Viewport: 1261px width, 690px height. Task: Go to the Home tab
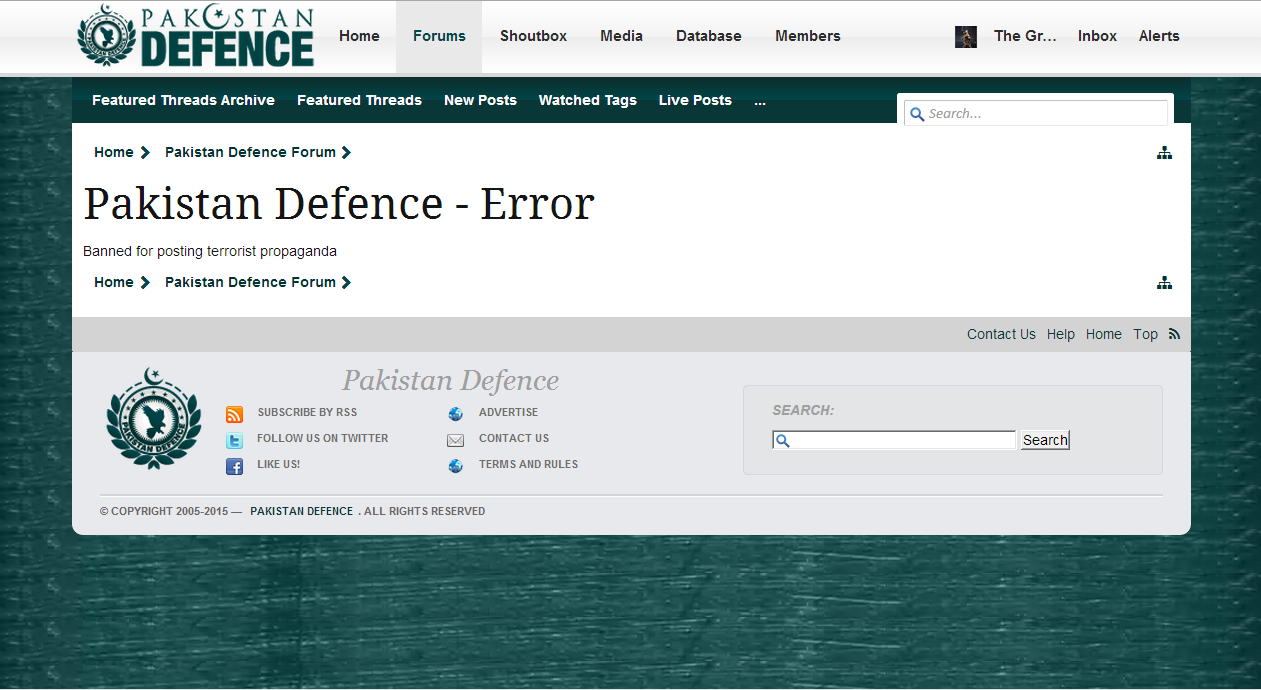[359, 36]
